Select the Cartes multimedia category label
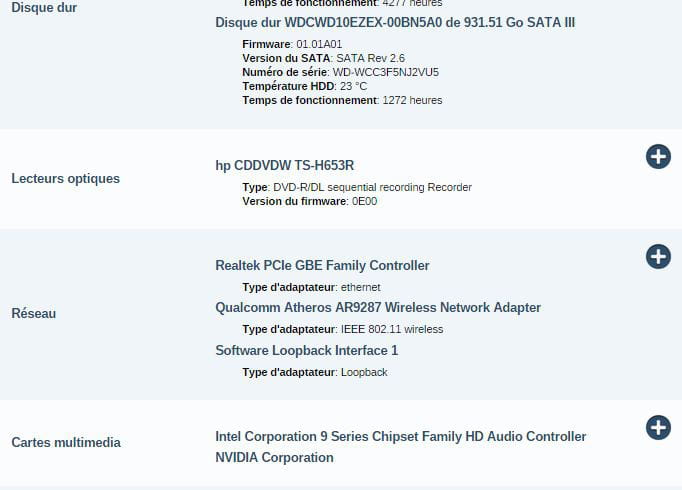 (66, 443)
